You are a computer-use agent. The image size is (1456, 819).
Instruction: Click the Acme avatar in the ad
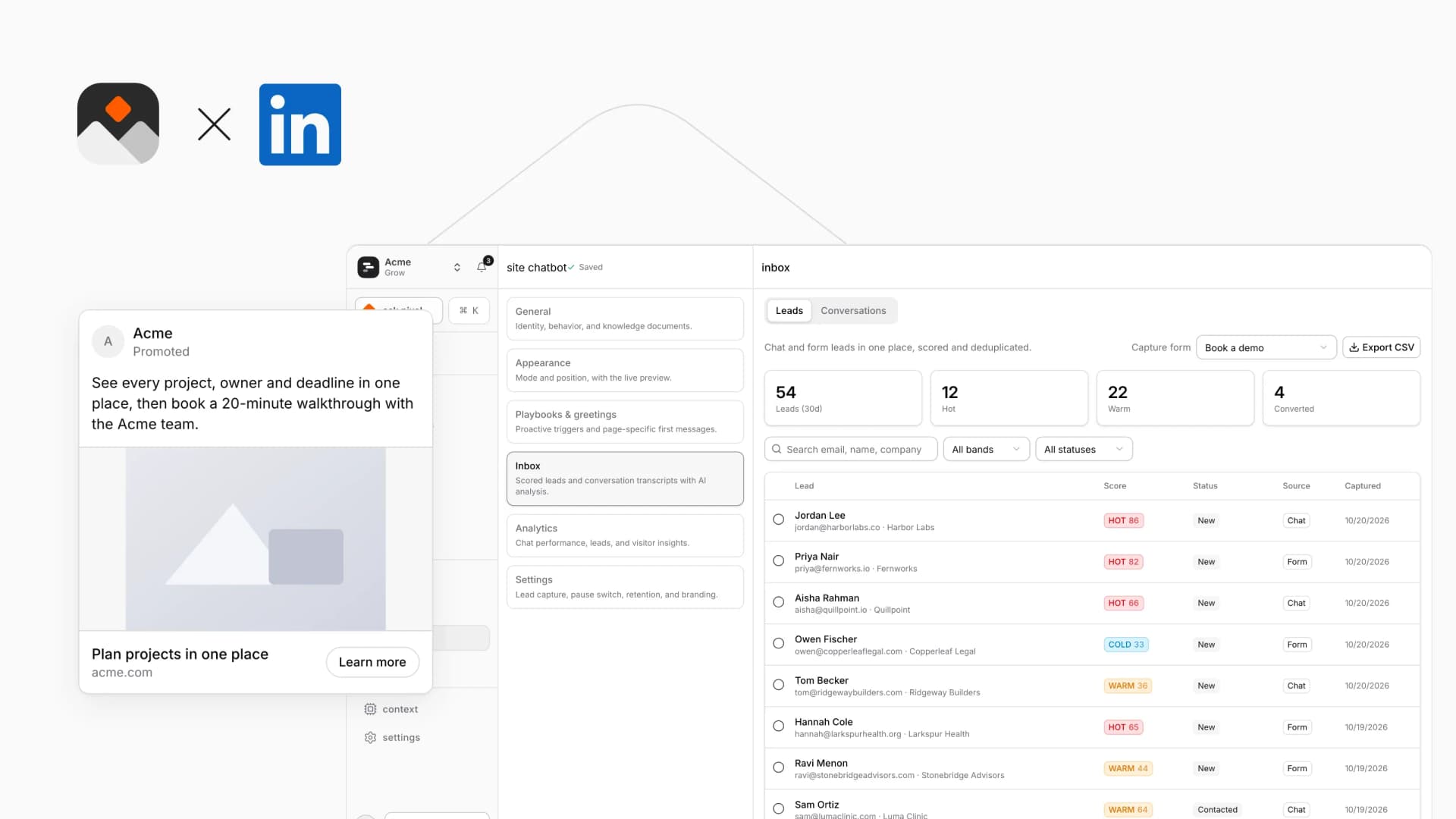coord(108,341)
